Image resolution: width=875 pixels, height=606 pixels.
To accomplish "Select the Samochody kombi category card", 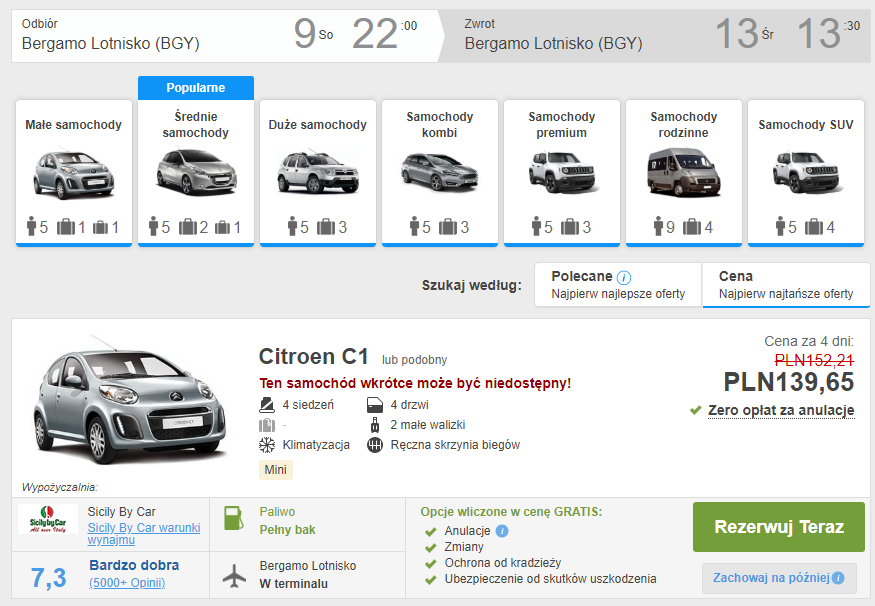I will click(440, 173).
